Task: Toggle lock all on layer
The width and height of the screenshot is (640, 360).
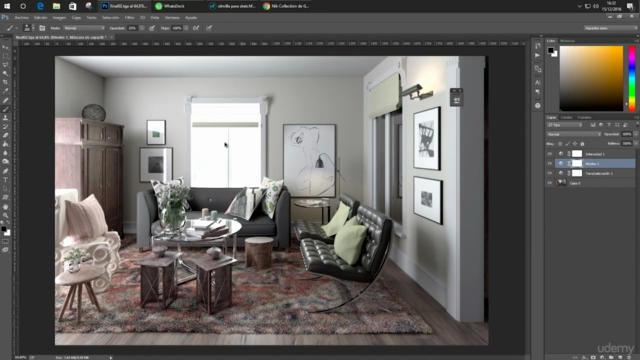Action: click(582, 144)
